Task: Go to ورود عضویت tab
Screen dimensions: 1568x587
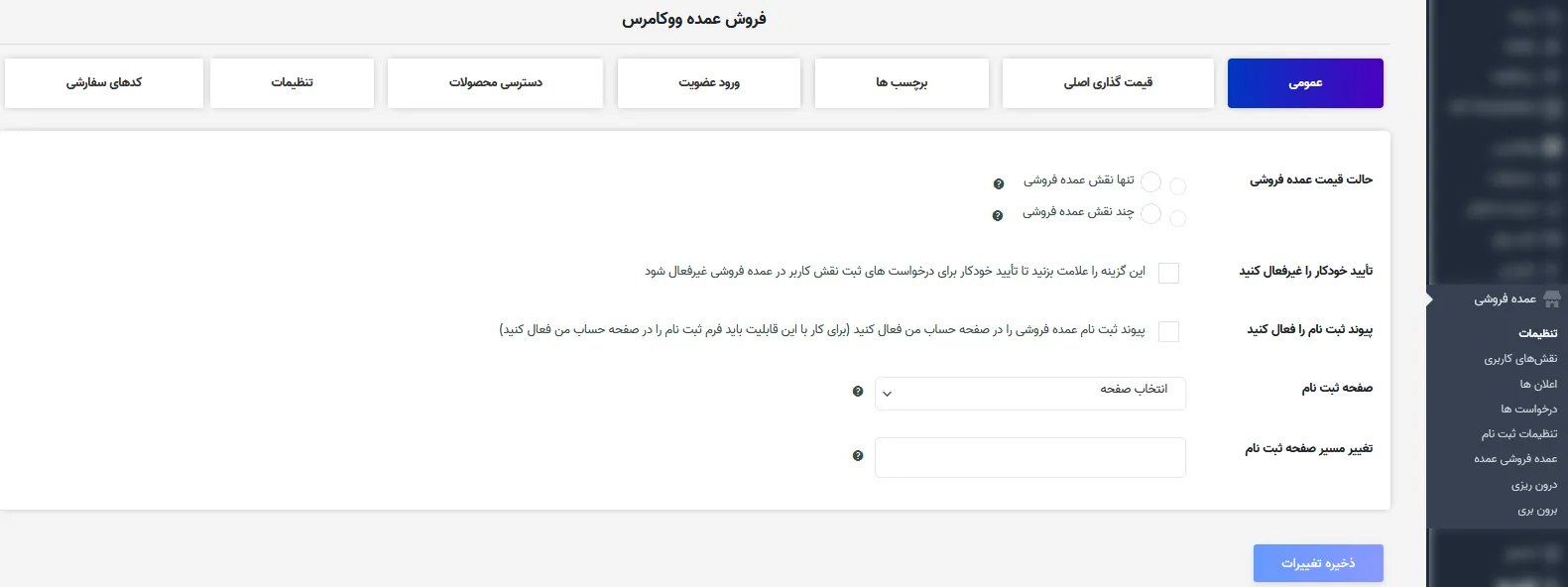Action: click(709, 83)
